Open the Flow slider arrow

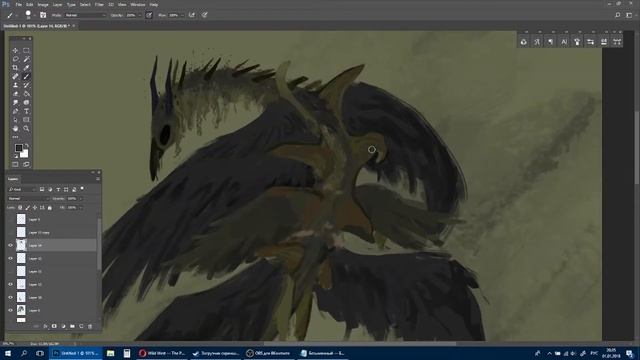click(x=182, y=15)
